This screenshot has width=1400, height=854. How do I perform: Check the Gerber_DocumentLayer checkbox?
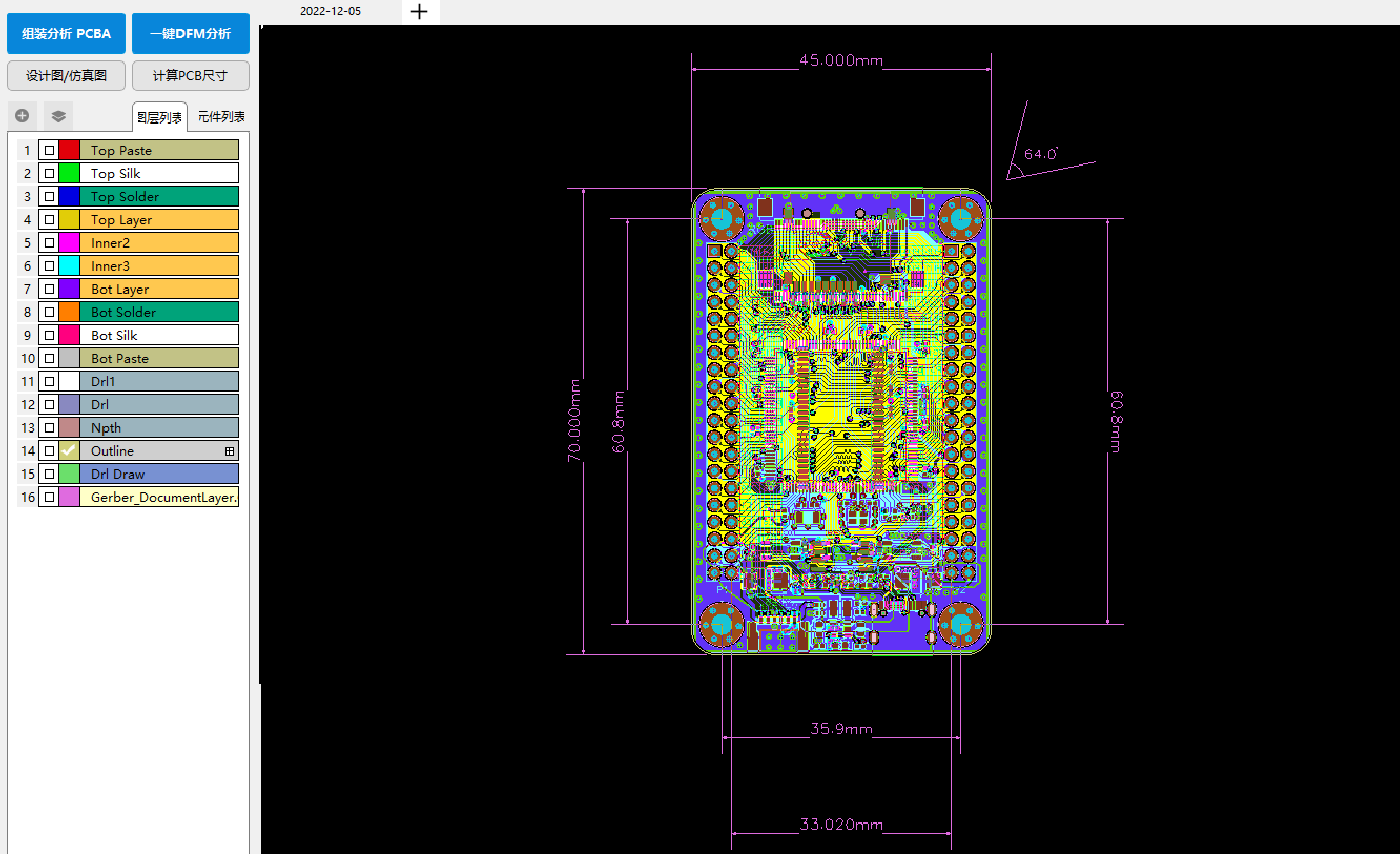[49, 497]
